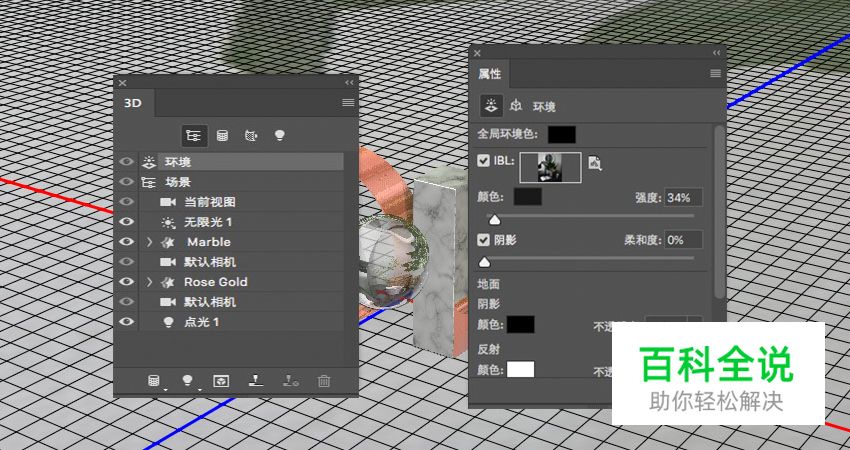The width and height of the screenshot is (850, 450).
Task: Open the IBL 颜色 color swatch
Action: point(527,197)
